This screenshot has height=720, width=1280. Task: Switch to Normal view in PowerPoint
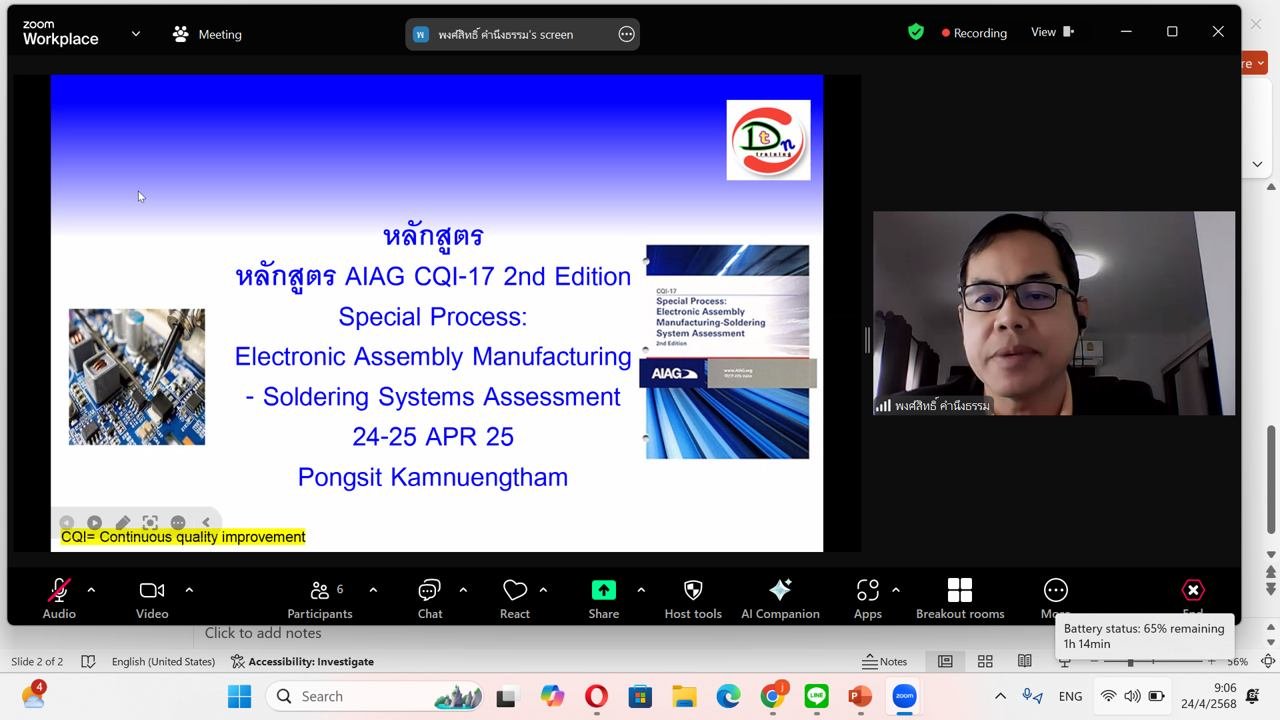945,661
